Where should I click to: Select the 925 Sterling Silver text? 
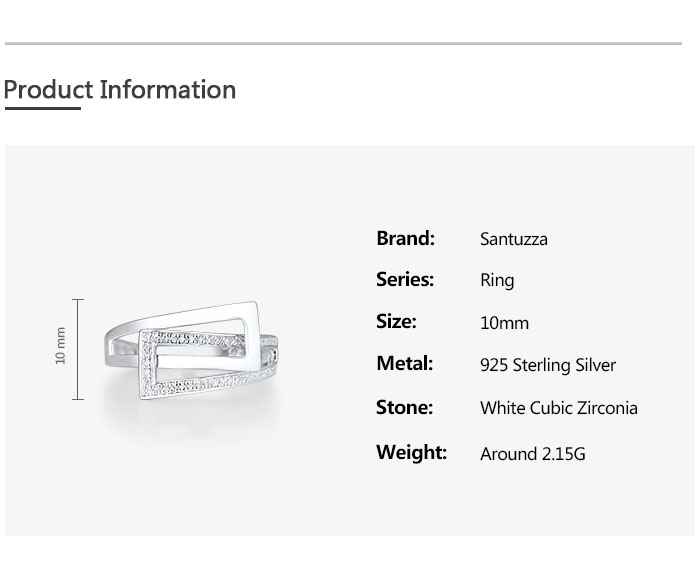click(x=547, y=365)
